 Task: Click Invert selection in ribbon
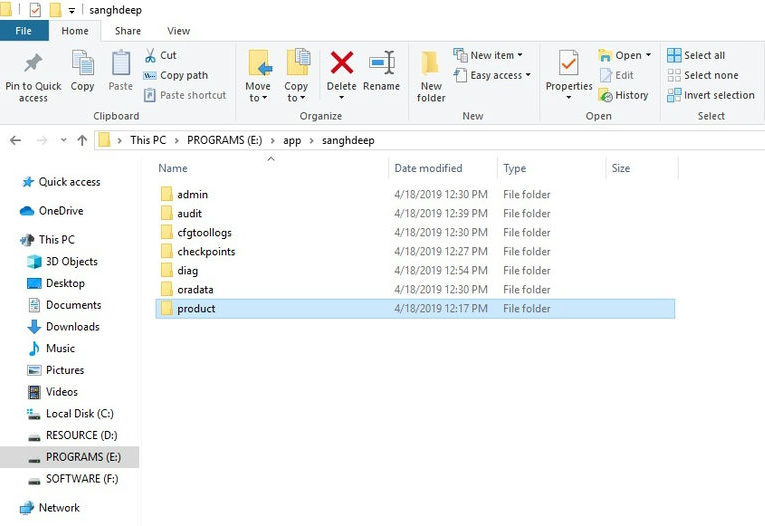pos(711,95)
